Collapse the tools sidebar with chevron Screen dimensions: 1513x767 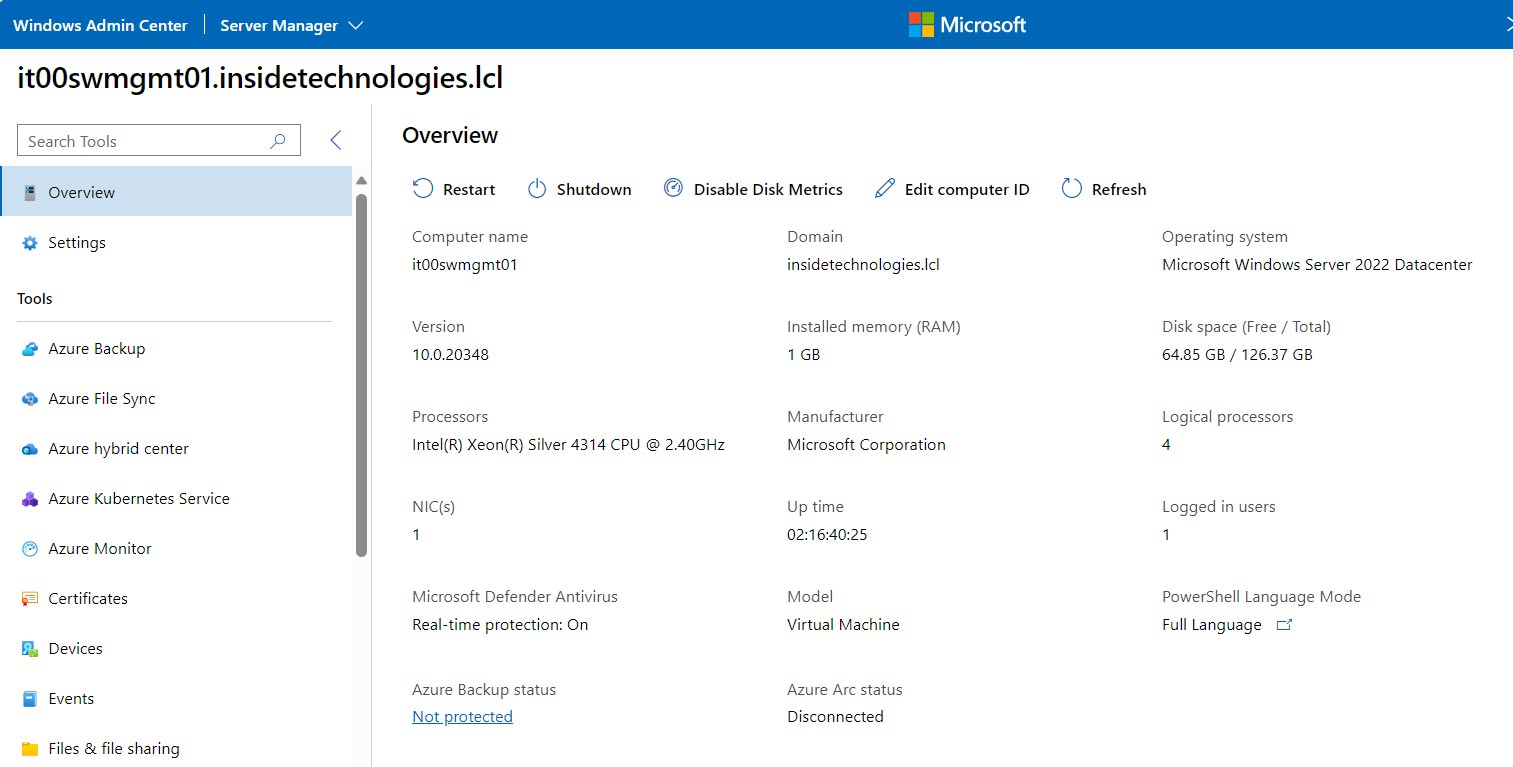coord(336,140)
